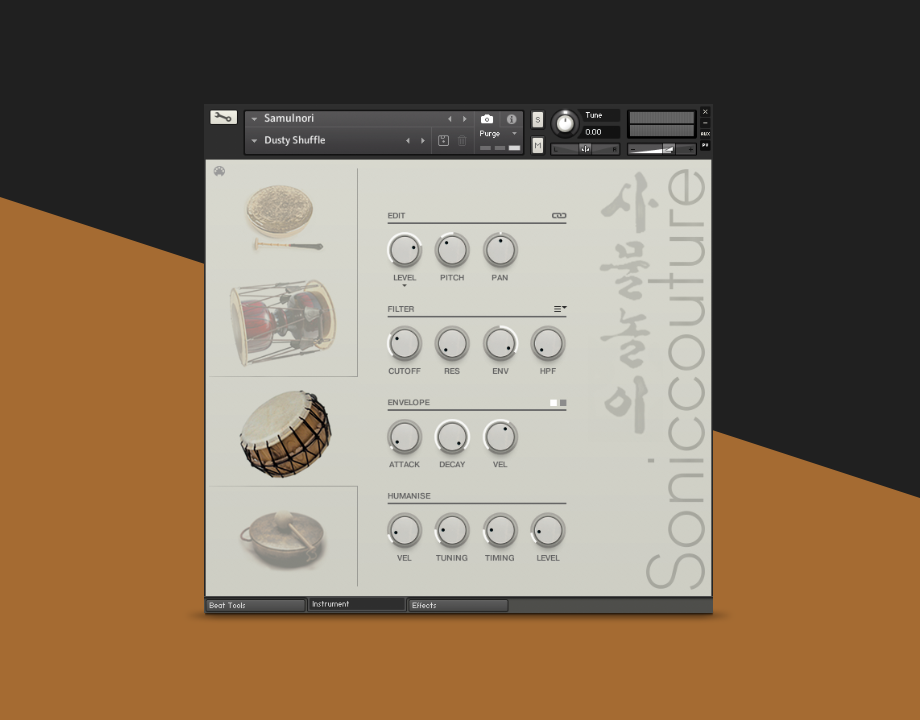Toggle the Solo S button
The width and height of the screenshot is (920, 720).
pyautogui.click(x=537, y=120)
